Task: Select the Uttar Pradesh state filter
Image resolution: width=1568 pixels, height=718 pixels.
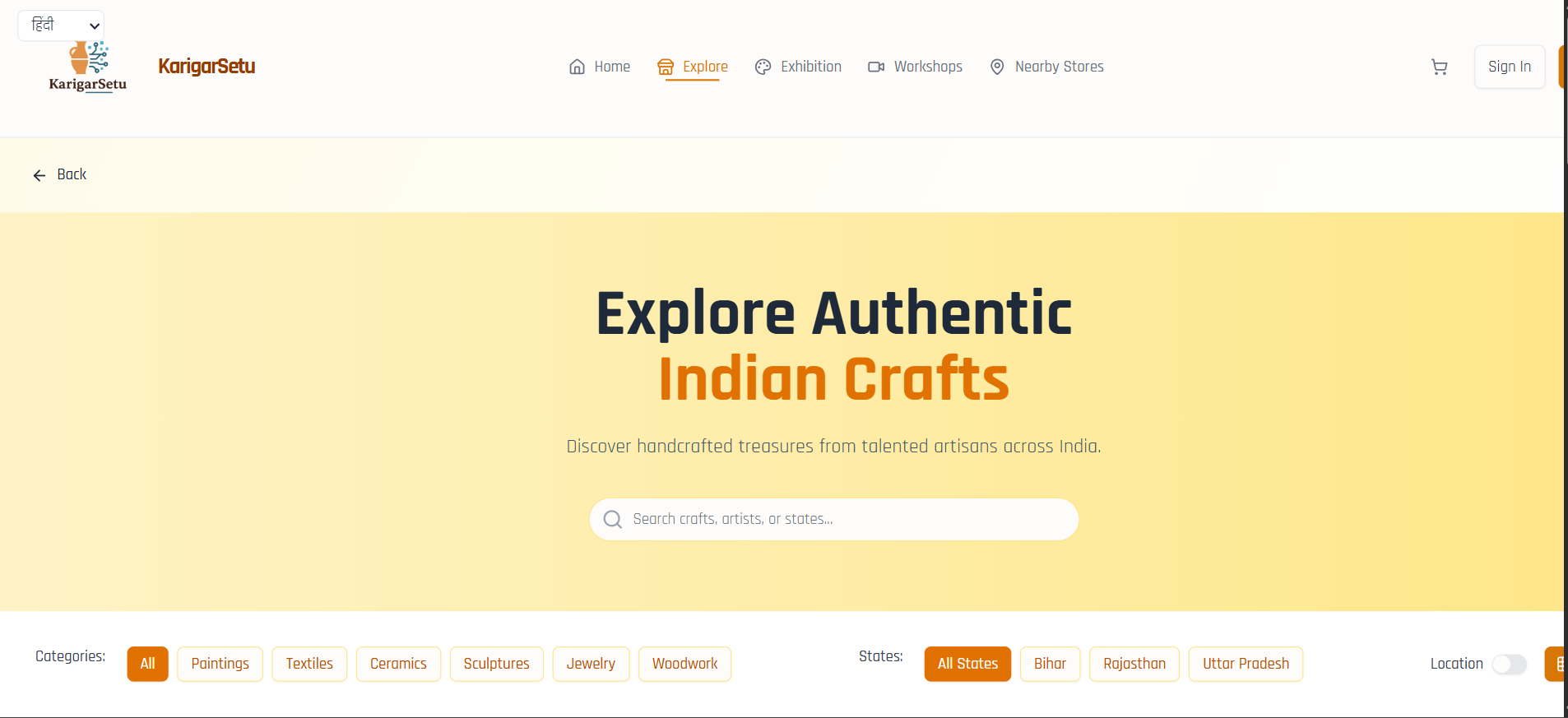Action: tap(1246, 664)
